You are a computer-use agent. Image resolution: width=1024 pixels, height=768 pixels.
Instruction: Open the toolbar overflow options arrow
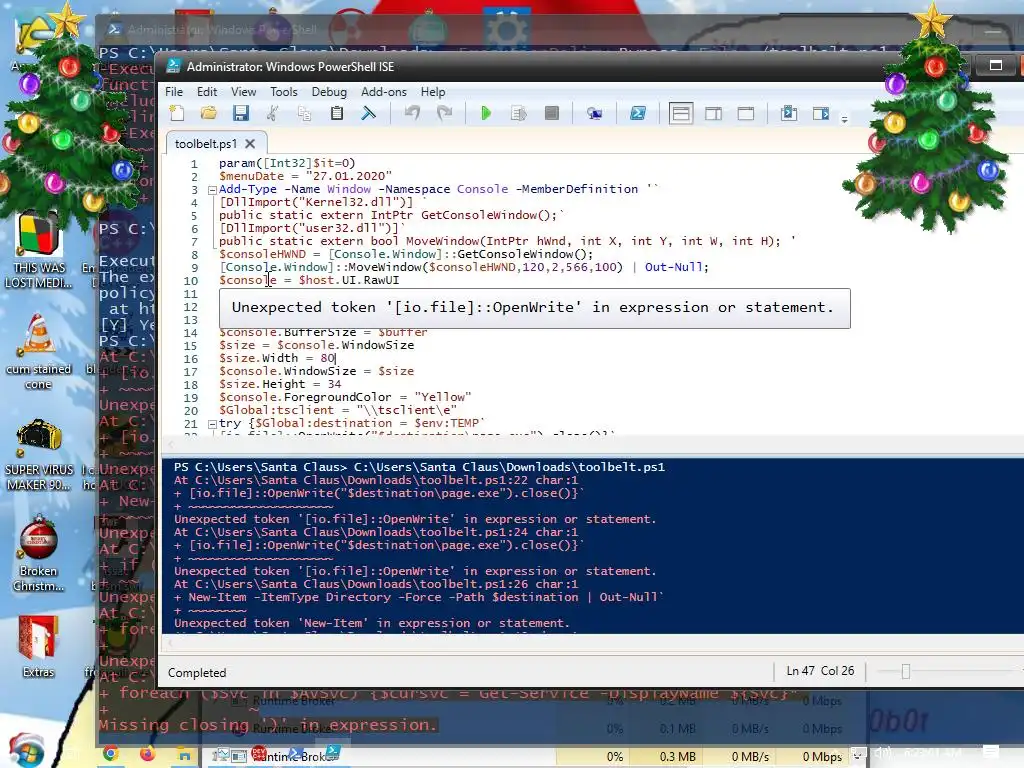844,119
